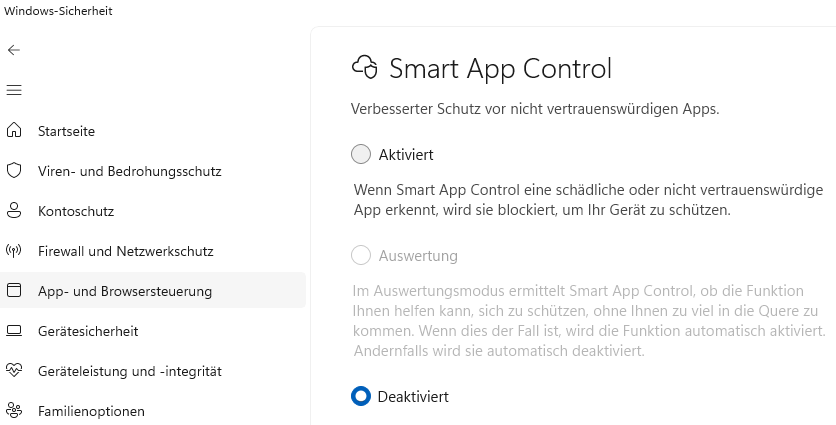Click the Startseite home icon
836x425 pixels.
coord(14,131)
